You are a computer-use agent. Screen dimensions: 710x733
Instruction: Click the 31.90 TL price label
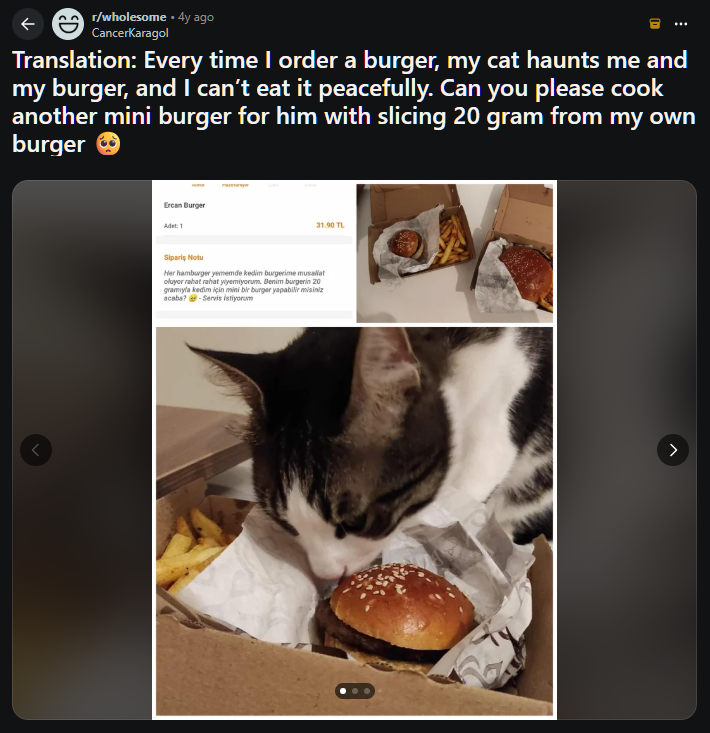(x=330, y=225)
